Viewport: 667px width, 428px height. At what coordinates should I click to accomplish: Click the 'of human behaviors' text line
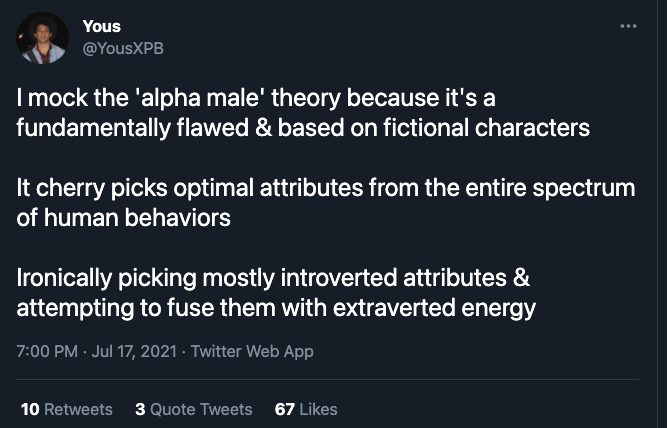click(x=124, y=218)
